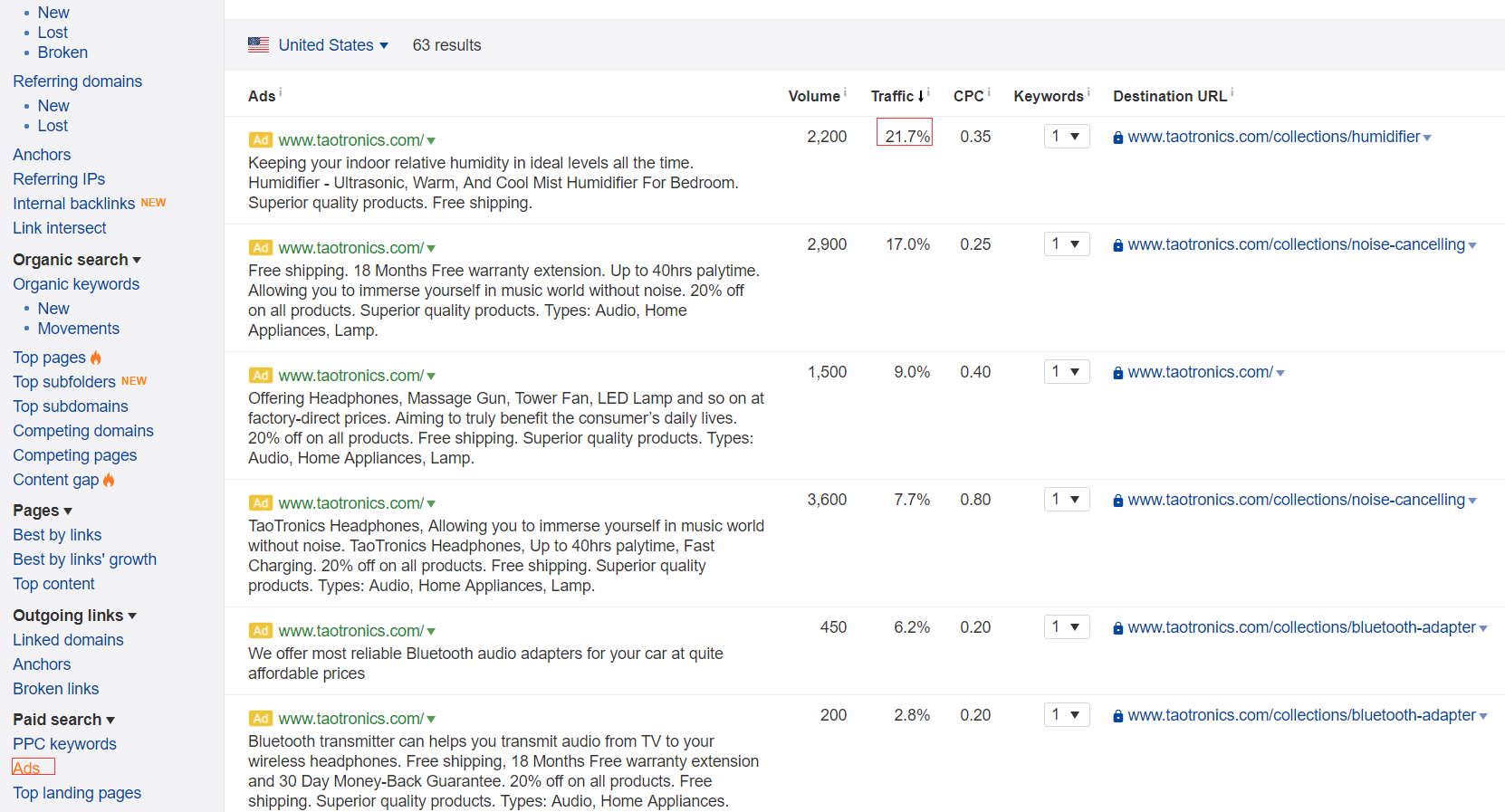Open the Internal backlinks report
The height and width of the screenshot is (812, 1505).
pyautogui.click(x=73, y=204)
